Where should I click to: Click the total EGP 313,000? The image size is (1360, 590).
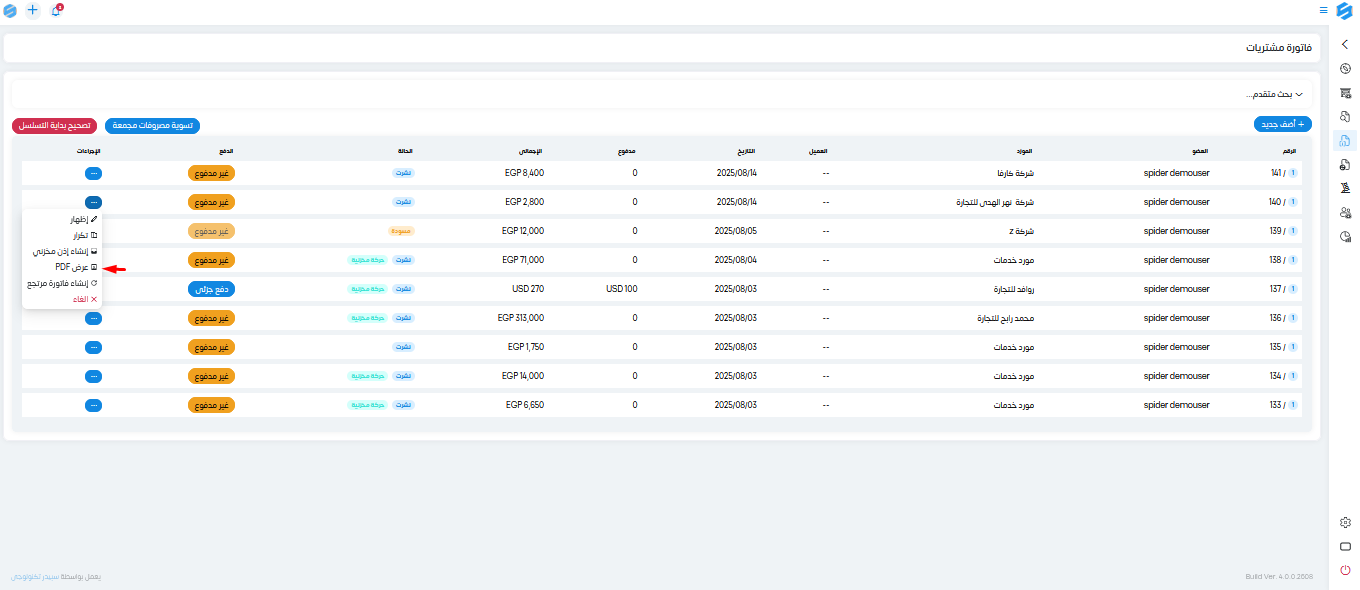520,318
